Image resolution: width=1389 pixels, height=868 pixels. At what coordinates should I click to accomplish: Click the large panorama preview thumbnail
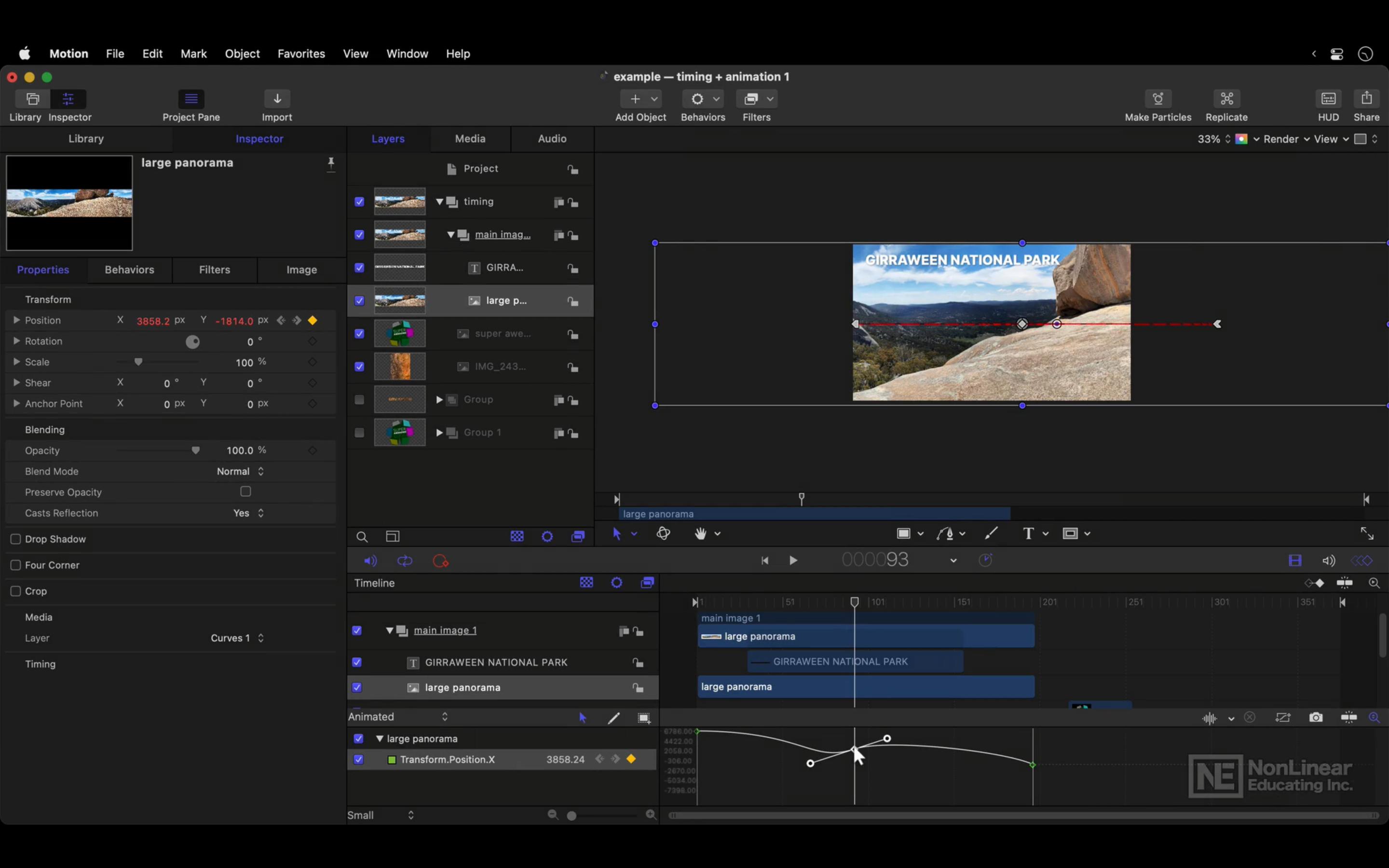(69, 203)
